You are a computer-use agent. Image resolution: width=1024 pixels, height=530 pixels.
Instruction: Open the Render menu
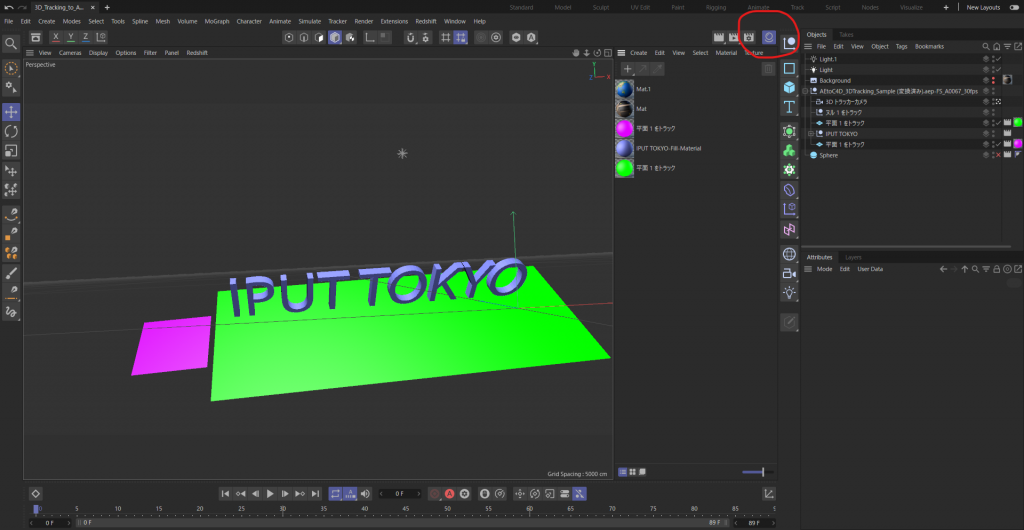[x=363, y=21]
